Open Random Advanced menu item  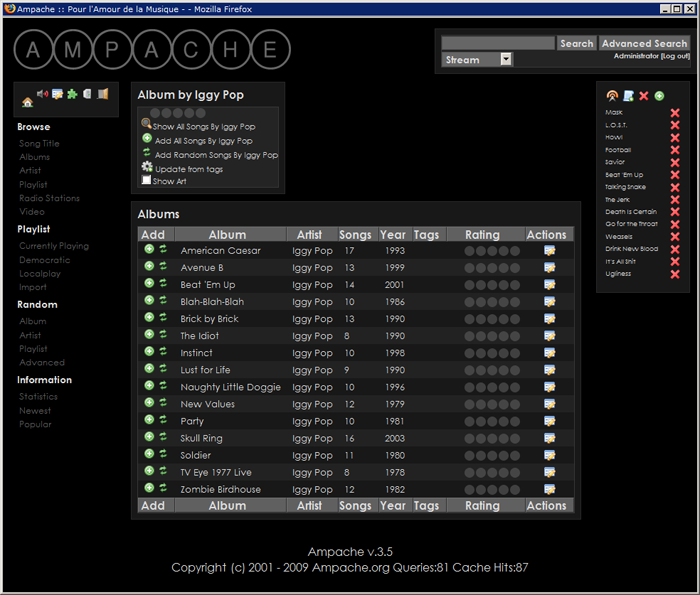pos(42,362)
